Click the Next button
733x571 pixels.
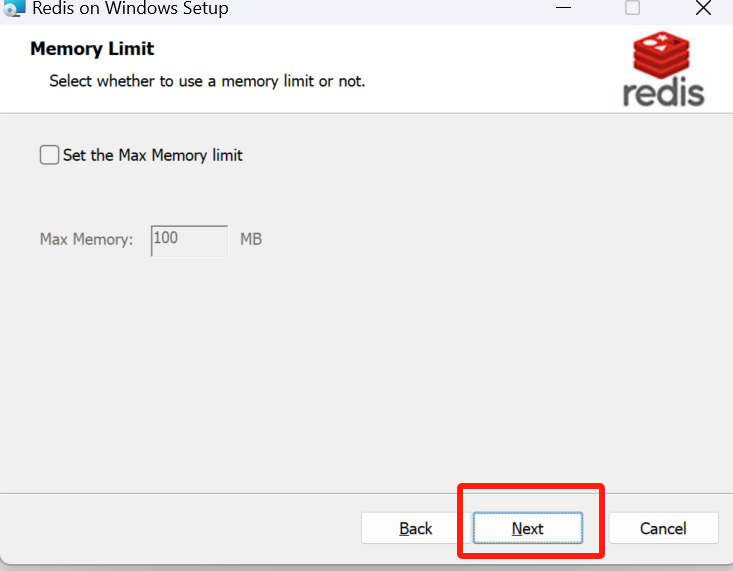click(527, 528)
